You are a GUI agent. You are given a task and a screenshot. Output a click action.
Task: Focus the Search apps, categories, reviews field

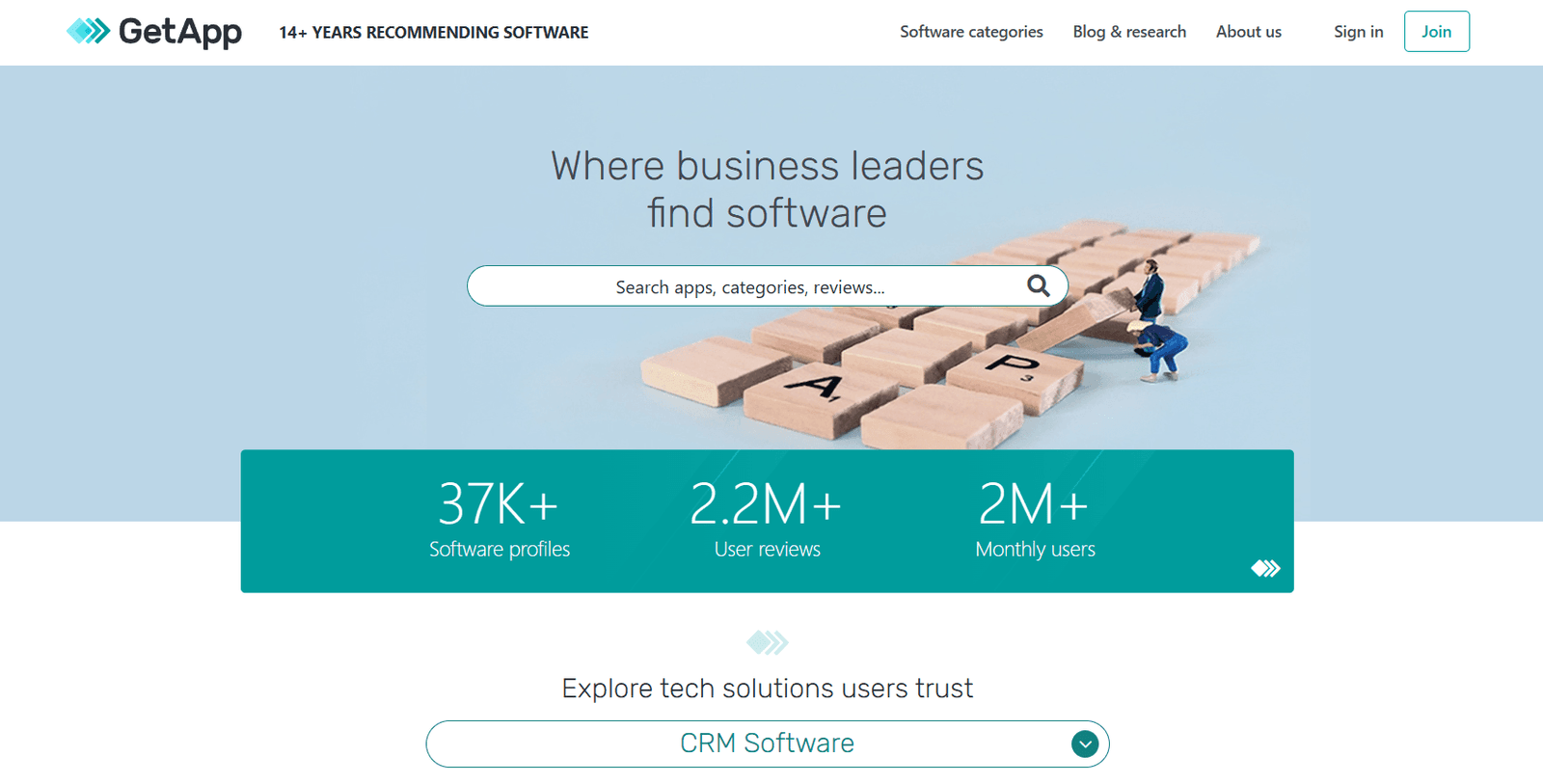pyautogui.click(x=767, y=286)
